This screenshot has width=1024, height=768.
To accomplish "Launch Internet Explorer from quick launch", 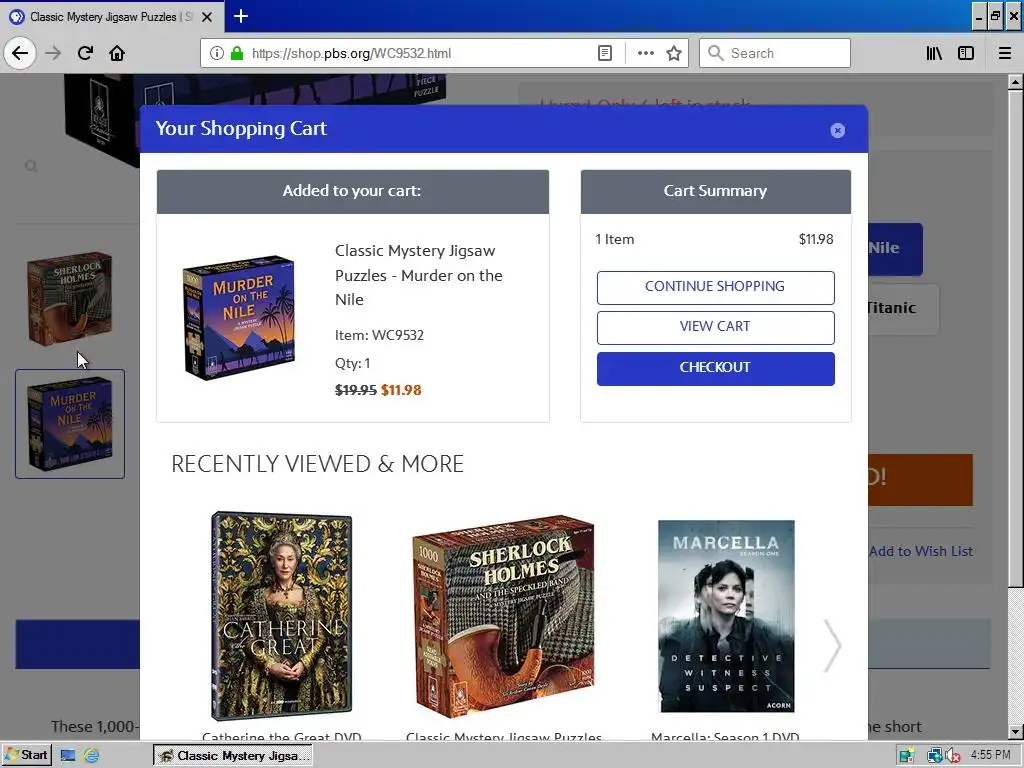I will (x=91, y=756).
